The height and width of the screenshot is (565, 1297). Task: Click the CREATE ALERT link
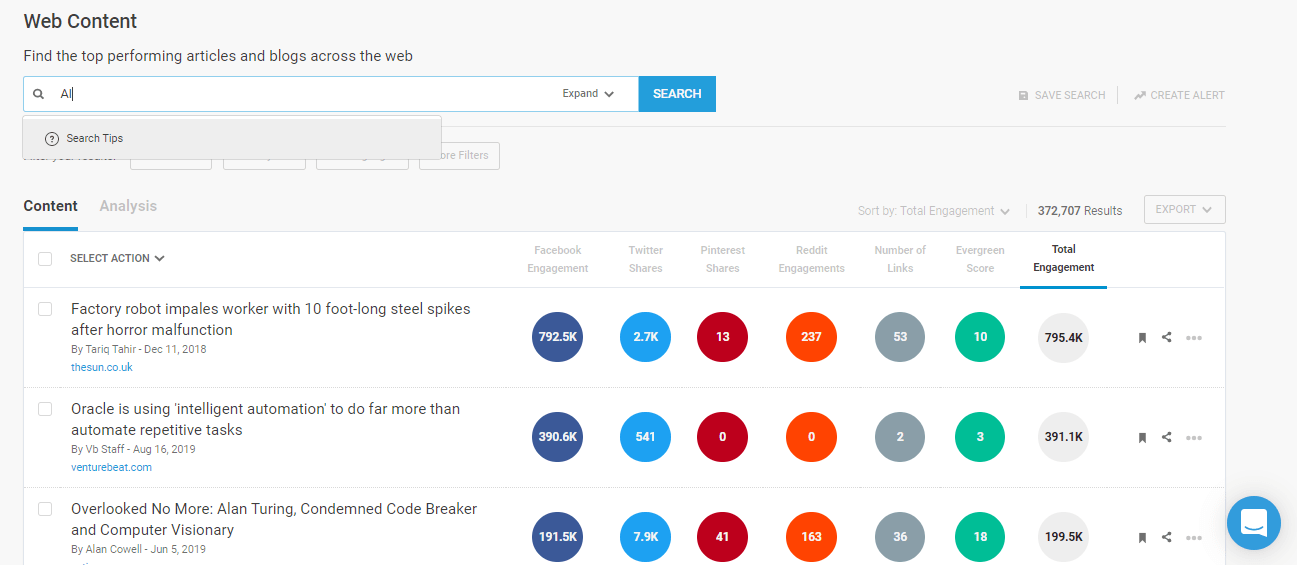pyautogui.click(x=1179, y=96)
